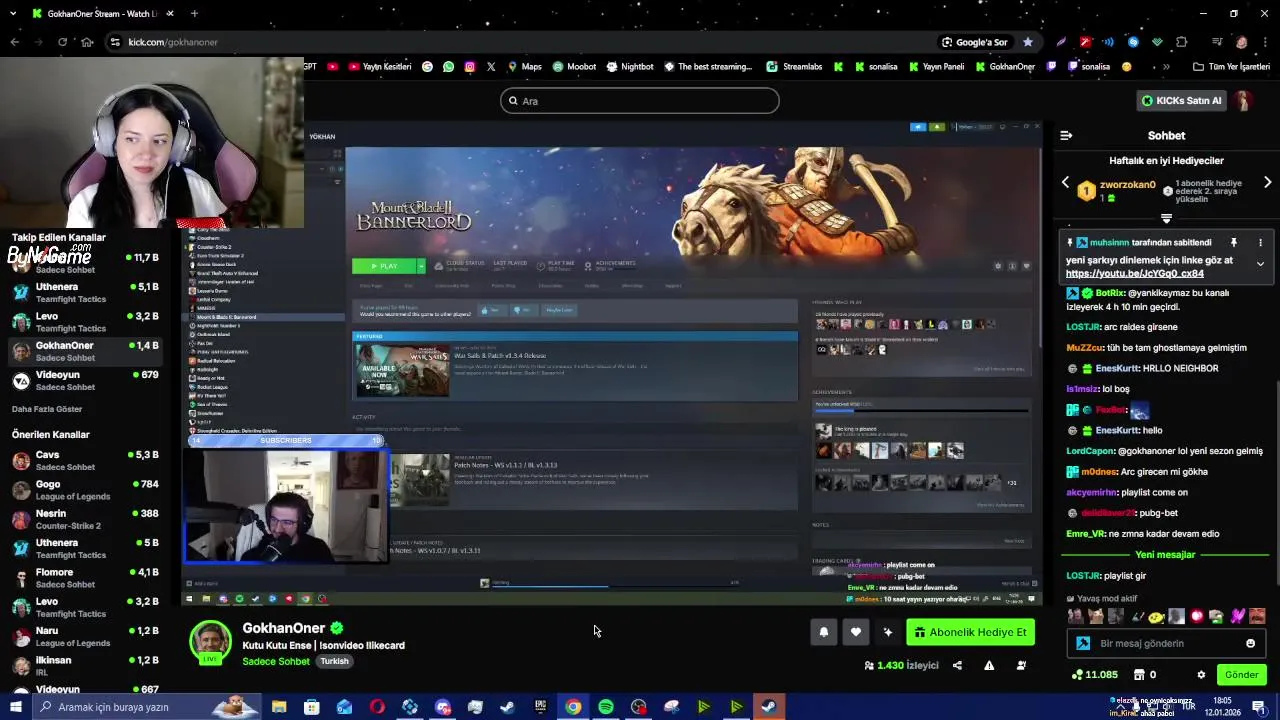The image size is (1280, 720).
Task: Open the Streamlabs bookmark
Action: click(795, 67)
